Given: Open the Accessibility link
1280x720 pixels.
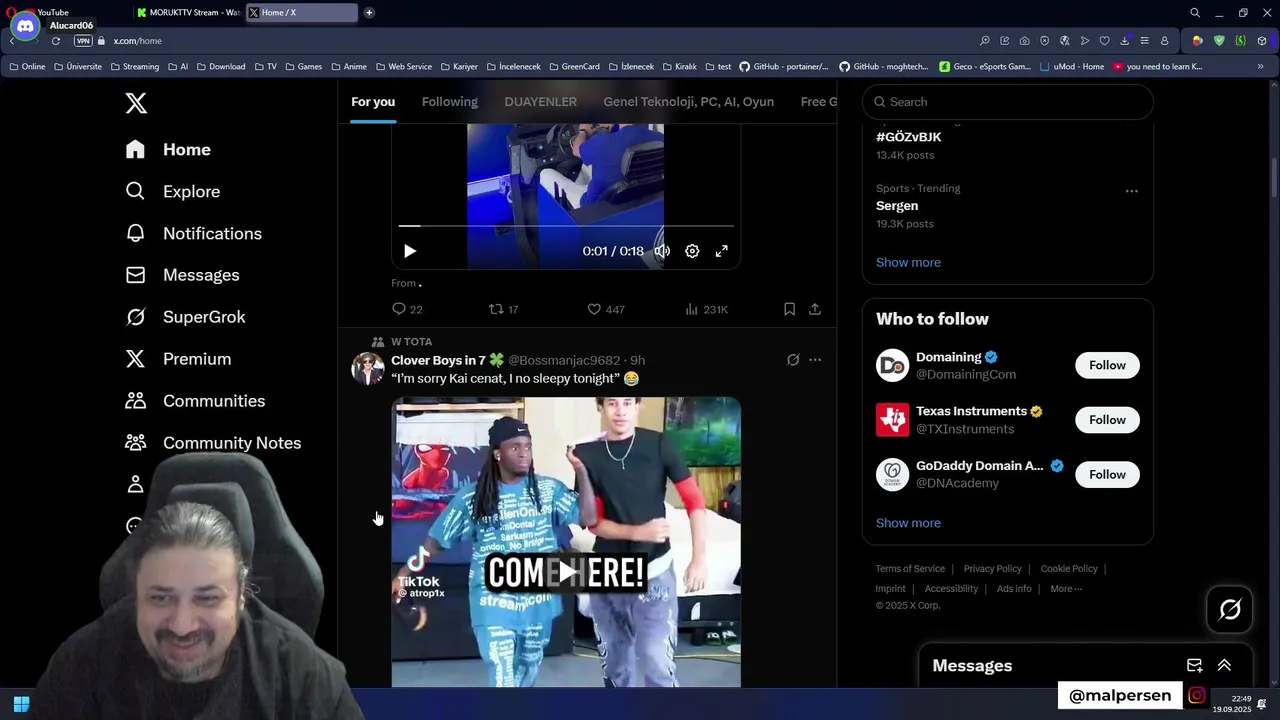Looking at the screenshot, I should pyautogui.click(x=951, y=589).
